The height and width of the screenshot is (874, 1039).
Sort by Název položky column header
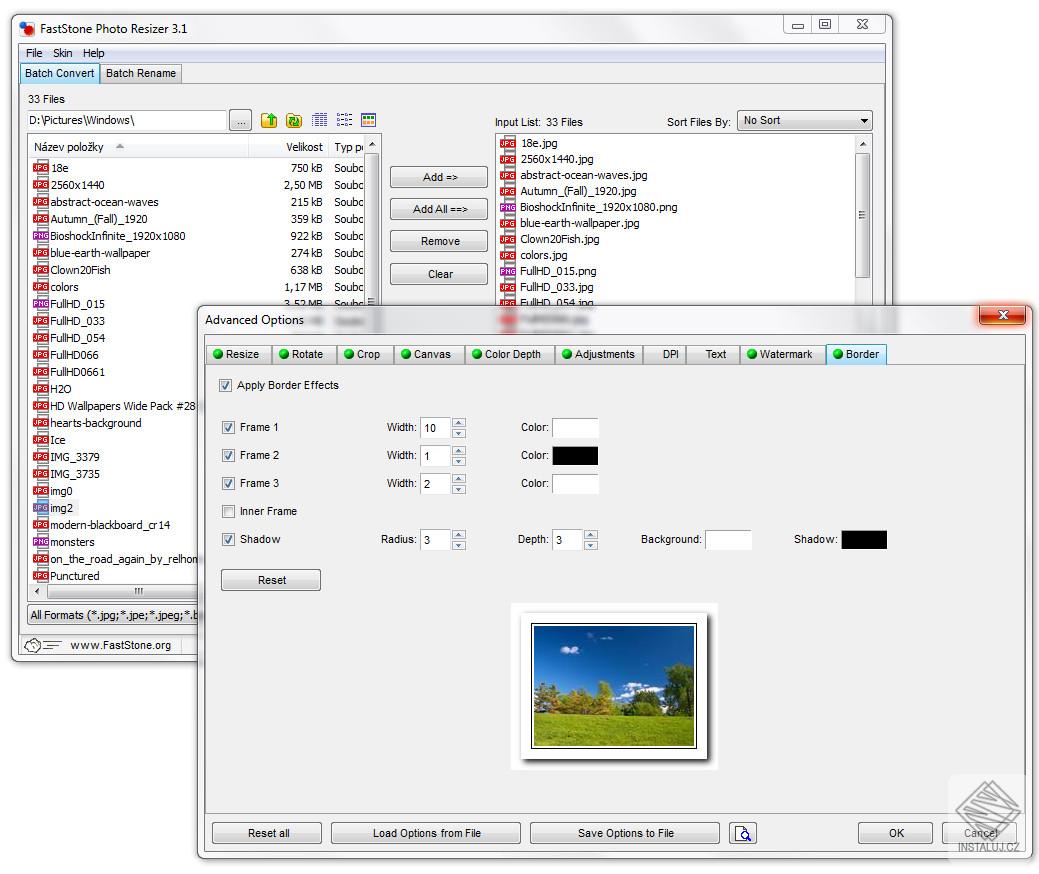click(138, 146)
